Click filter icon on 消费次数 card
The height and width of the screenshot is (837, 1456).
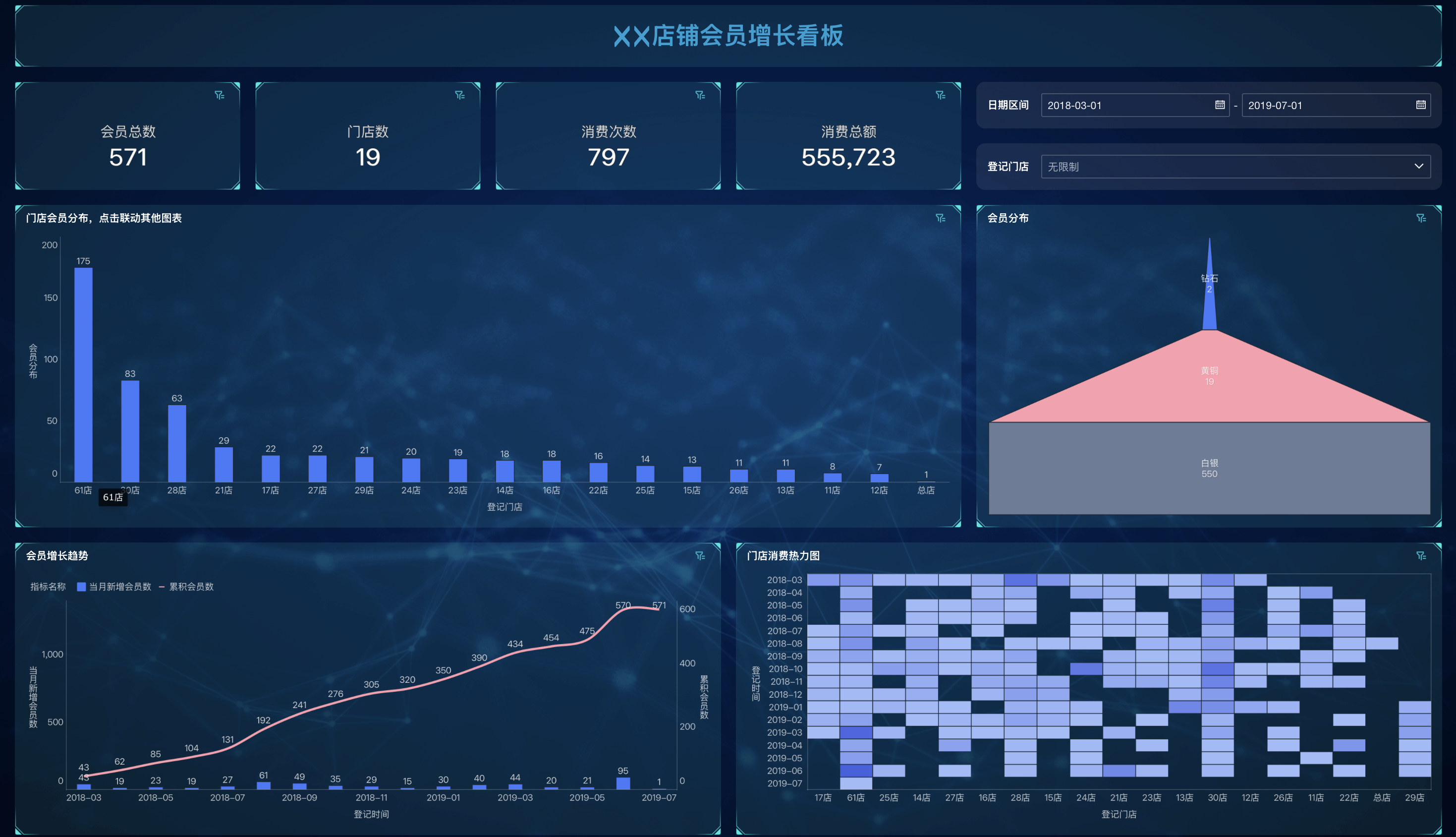tap(700, 95)
